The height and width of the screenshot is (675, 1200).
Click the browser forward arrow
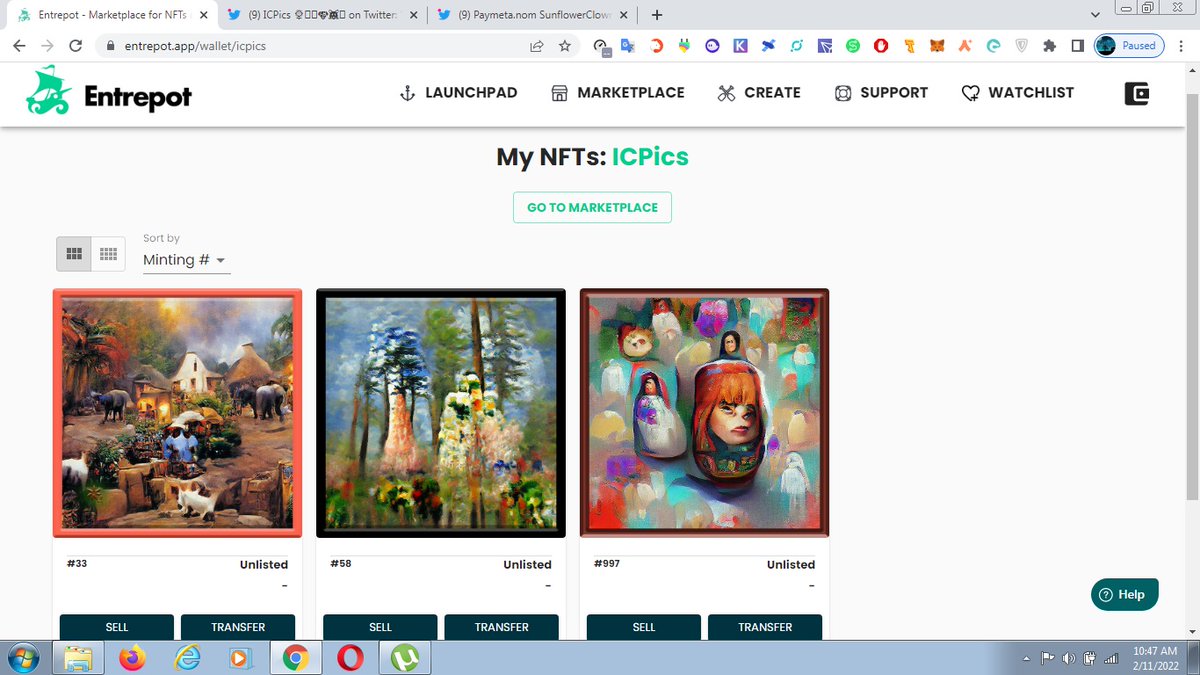click(47, 46)
